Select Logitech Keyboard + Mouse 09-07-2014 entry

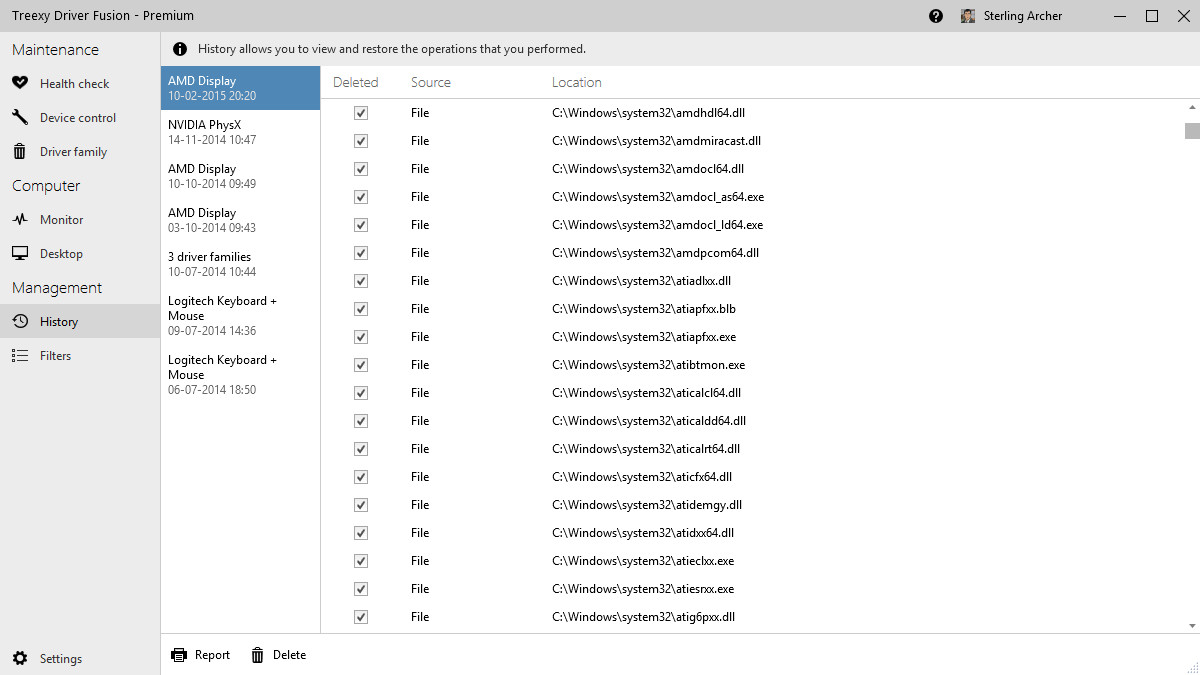pos(240,316)
